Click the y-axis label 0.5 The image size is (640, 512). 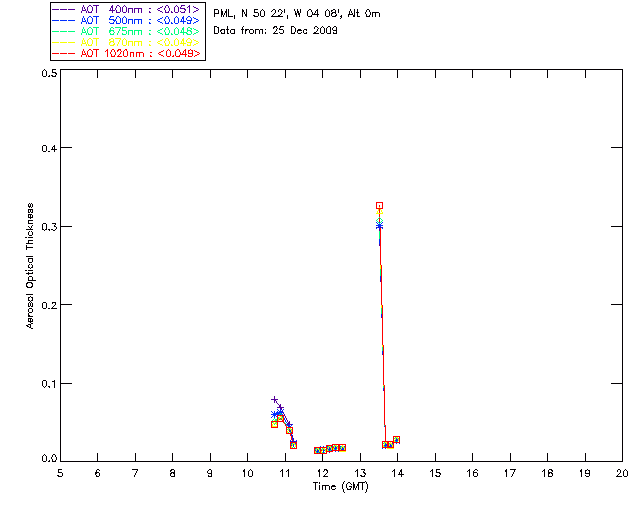pos(49,73)
